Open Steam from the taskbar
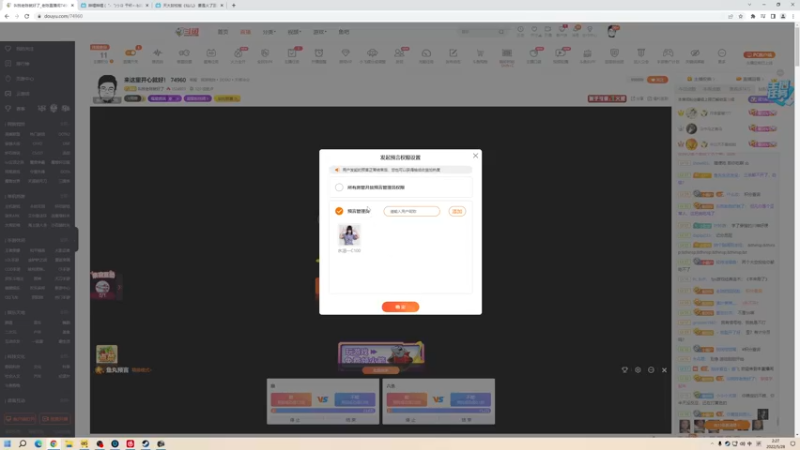This screenshot has width=800, height=450. pyautogui.click(x=145, y=443)
